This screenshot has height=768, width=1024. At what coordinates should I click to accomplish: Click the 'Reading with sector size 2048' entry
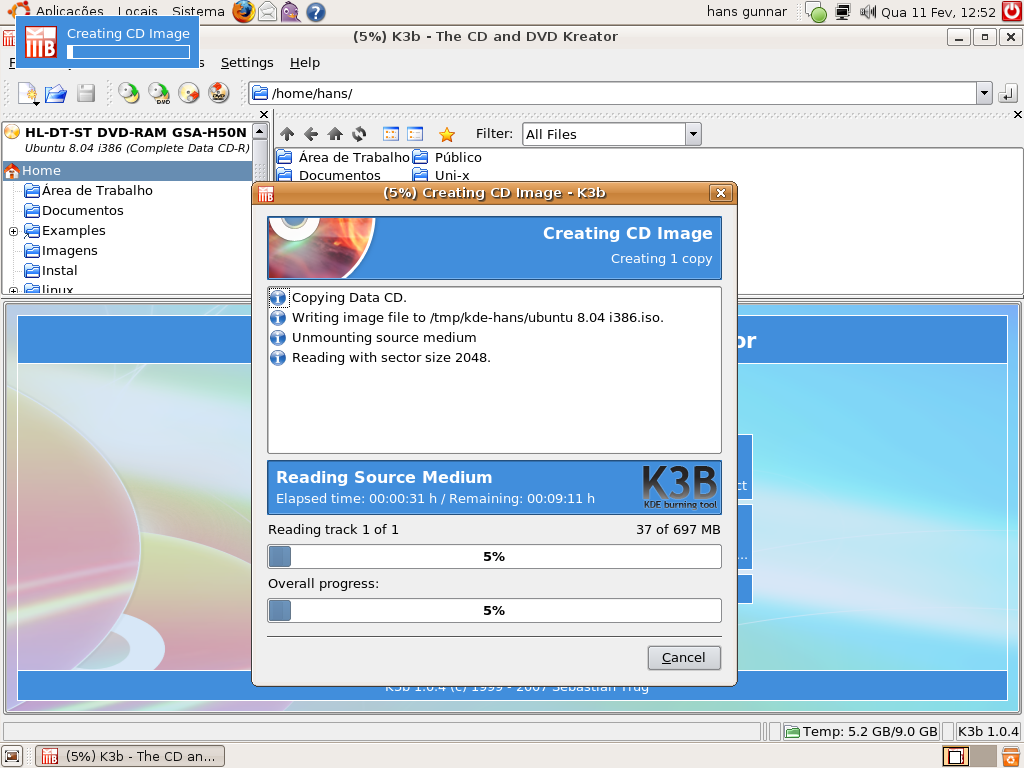[391, 358]
